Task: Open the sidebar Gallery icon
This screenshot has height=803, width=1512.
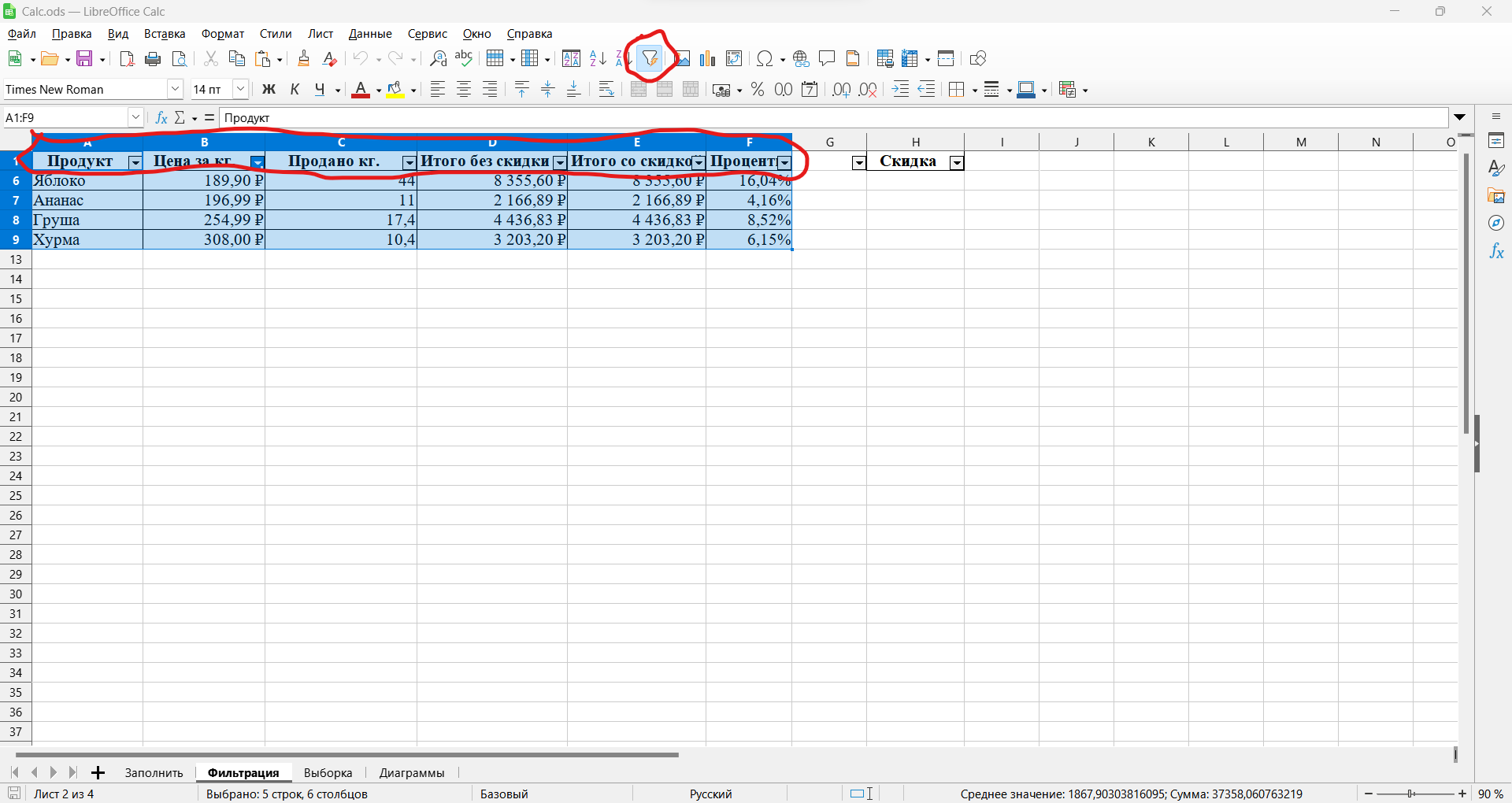Action: coord(1496,195)
